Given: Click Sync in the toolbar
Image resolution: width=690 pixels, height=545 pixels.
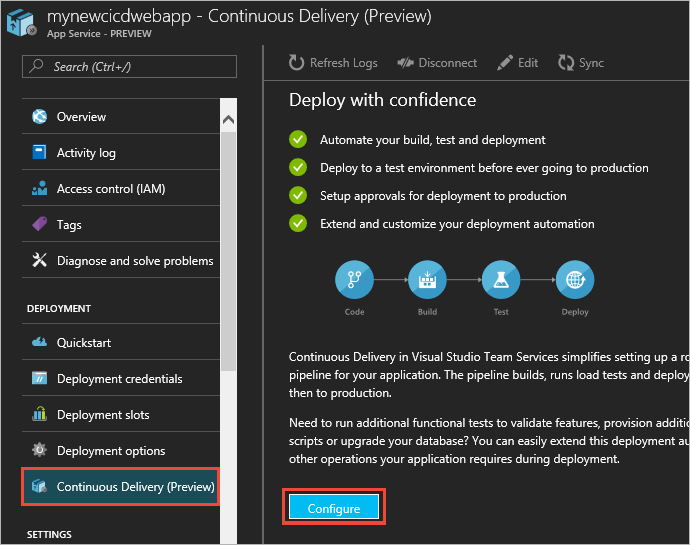Looking at the screenshot, I should (x=581, y=63).
